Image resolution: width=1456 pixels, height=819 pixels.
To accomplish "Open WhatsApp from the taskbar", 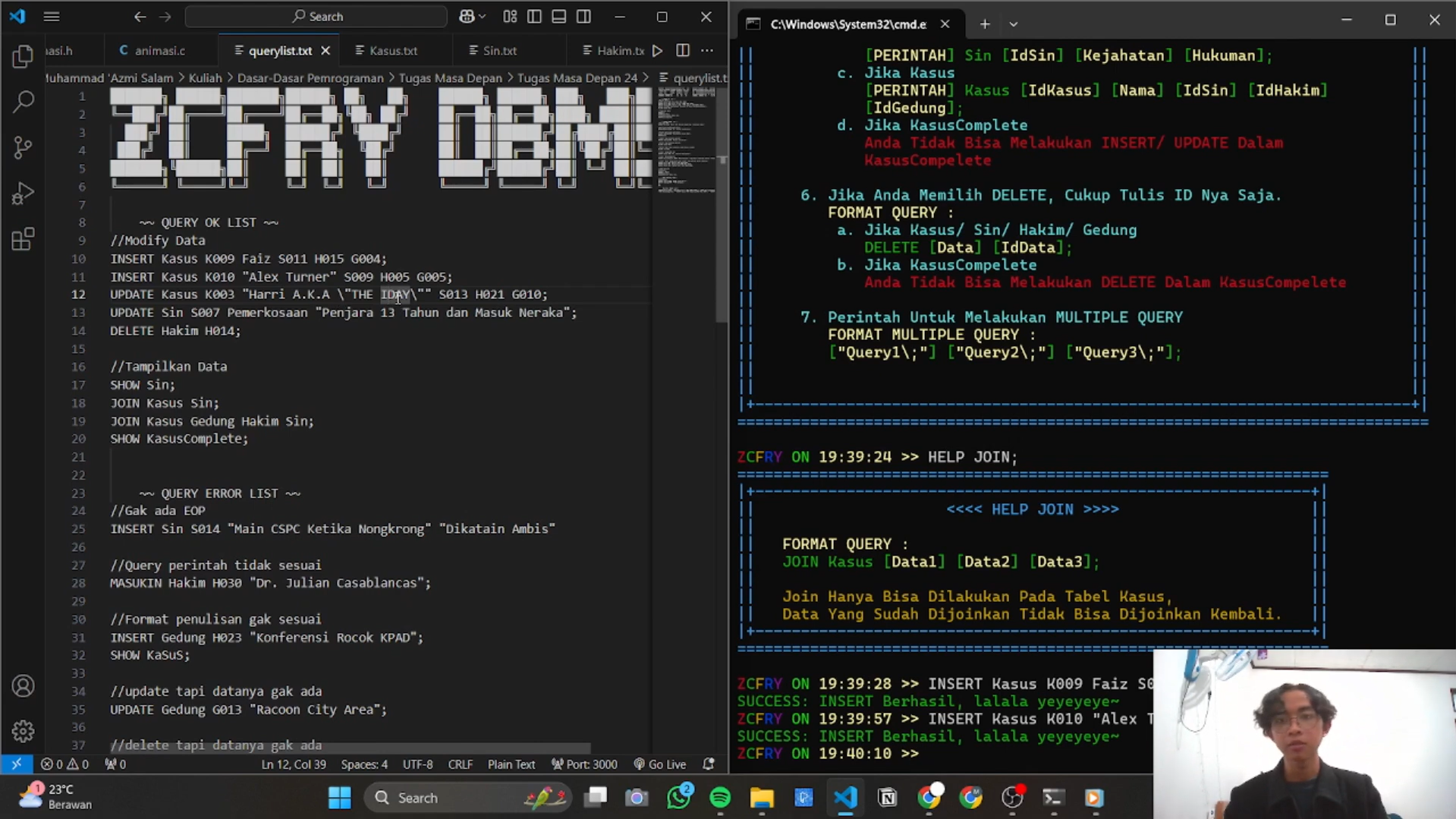I will coord(678,798).
